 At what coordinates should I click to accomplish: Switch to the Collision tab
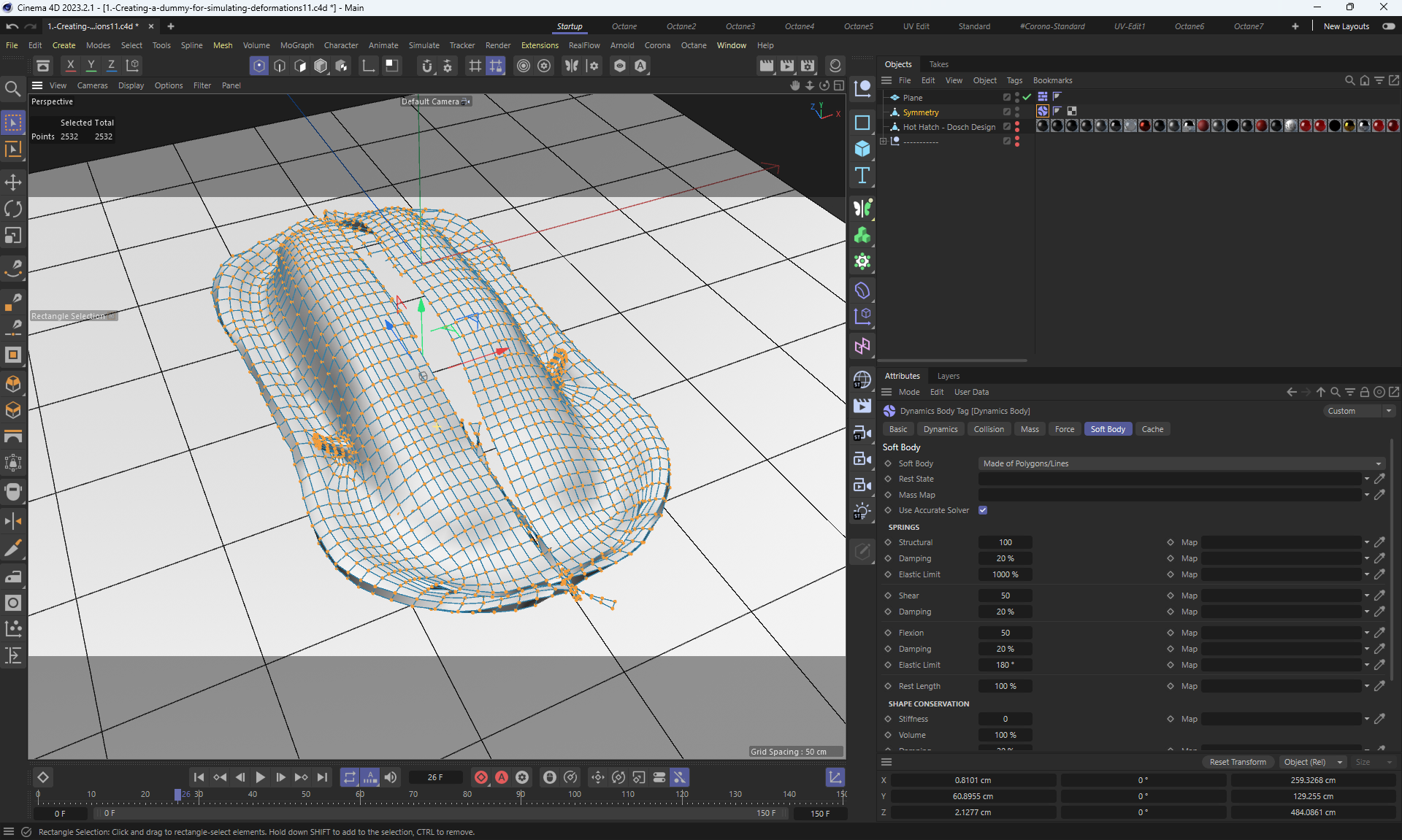[x=988, y=429]
